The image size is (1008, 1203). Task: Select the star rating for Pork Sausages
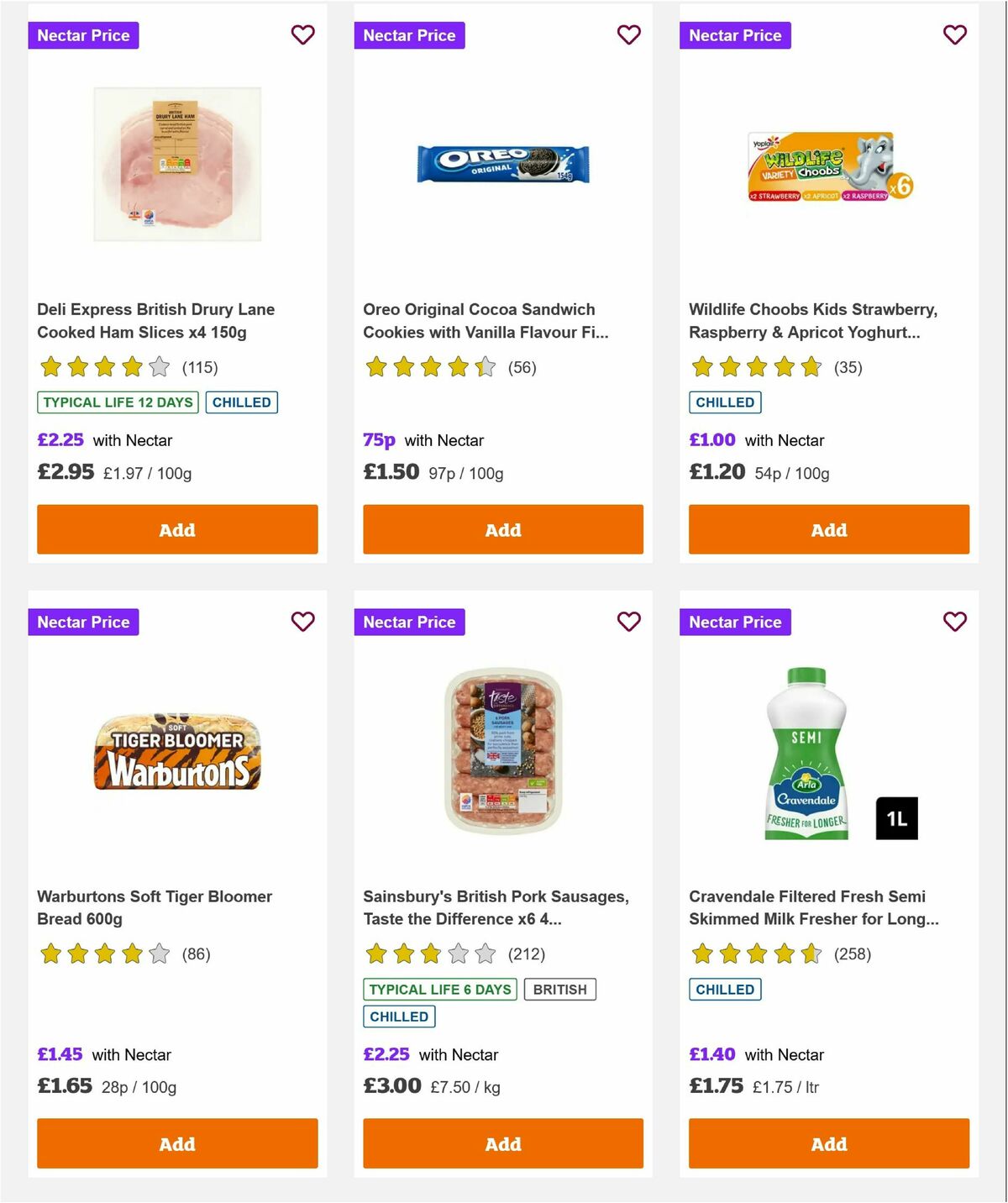[x=429, y=953]
